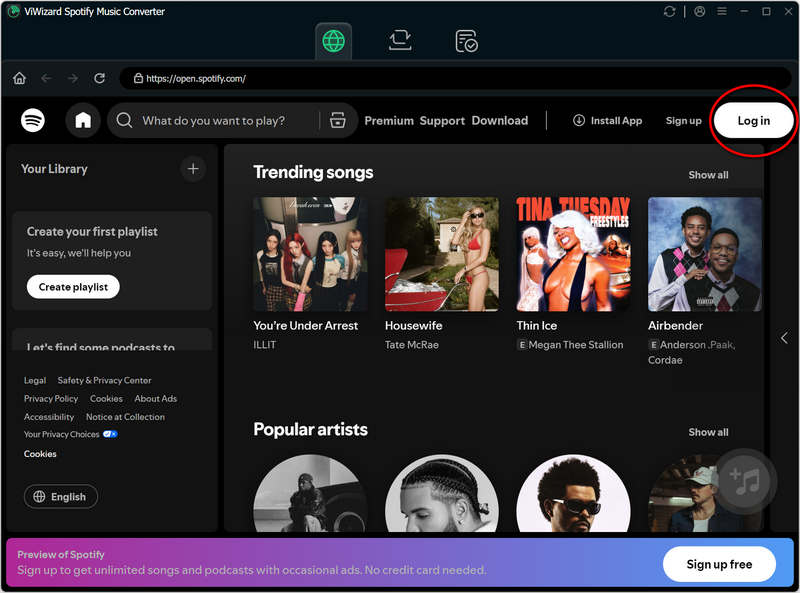The height and width of the screenshot is (593, 800).
Task: Open the sunglasses artist photo
Action: 573,493
